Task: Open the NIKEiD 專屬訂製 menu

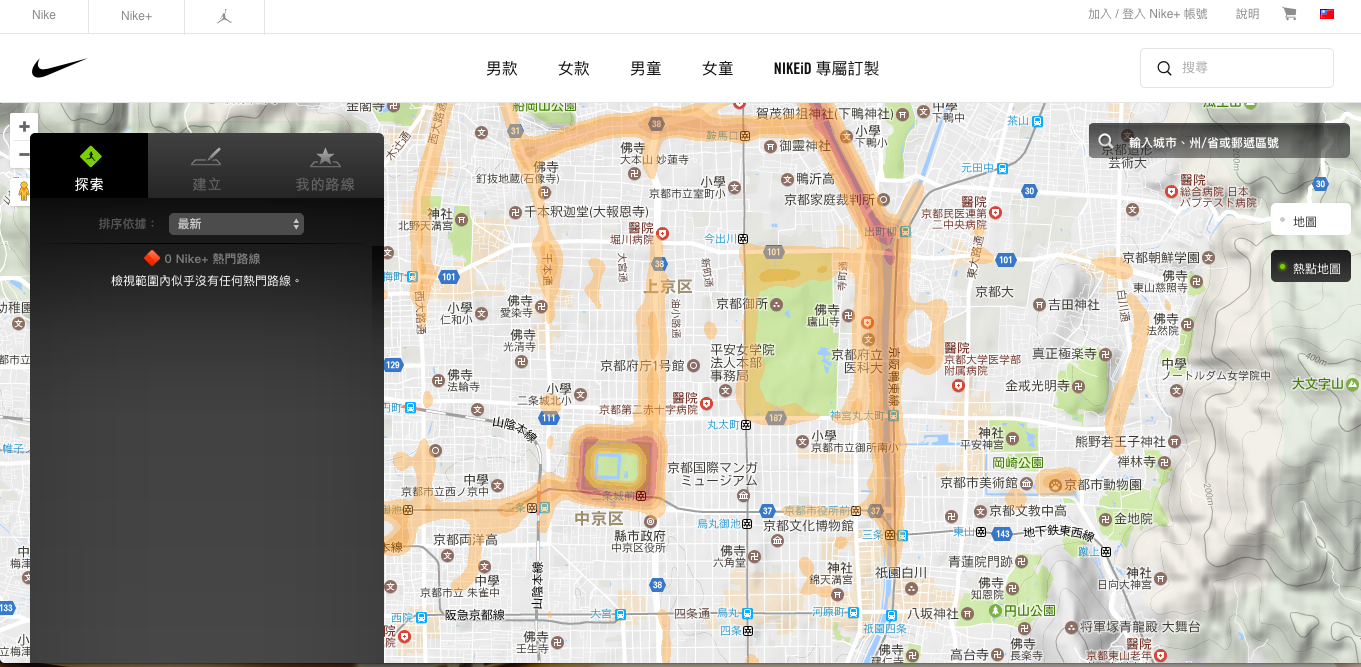Action: [826, 69]
